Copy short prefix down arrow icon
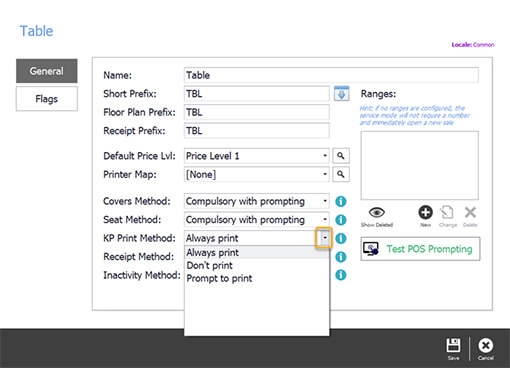This screenshot has height=368, width=510. pos(341,94)
